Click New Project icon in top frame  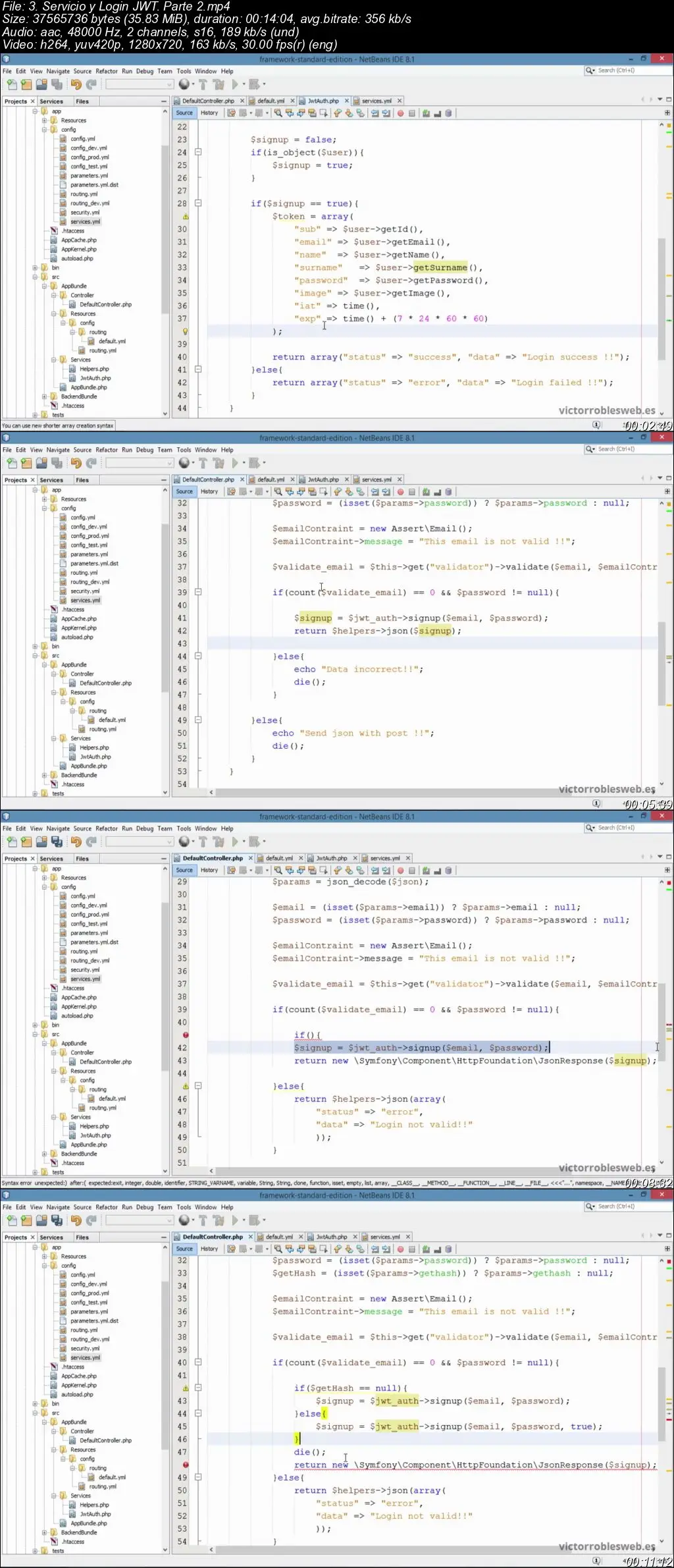(26, 84)
